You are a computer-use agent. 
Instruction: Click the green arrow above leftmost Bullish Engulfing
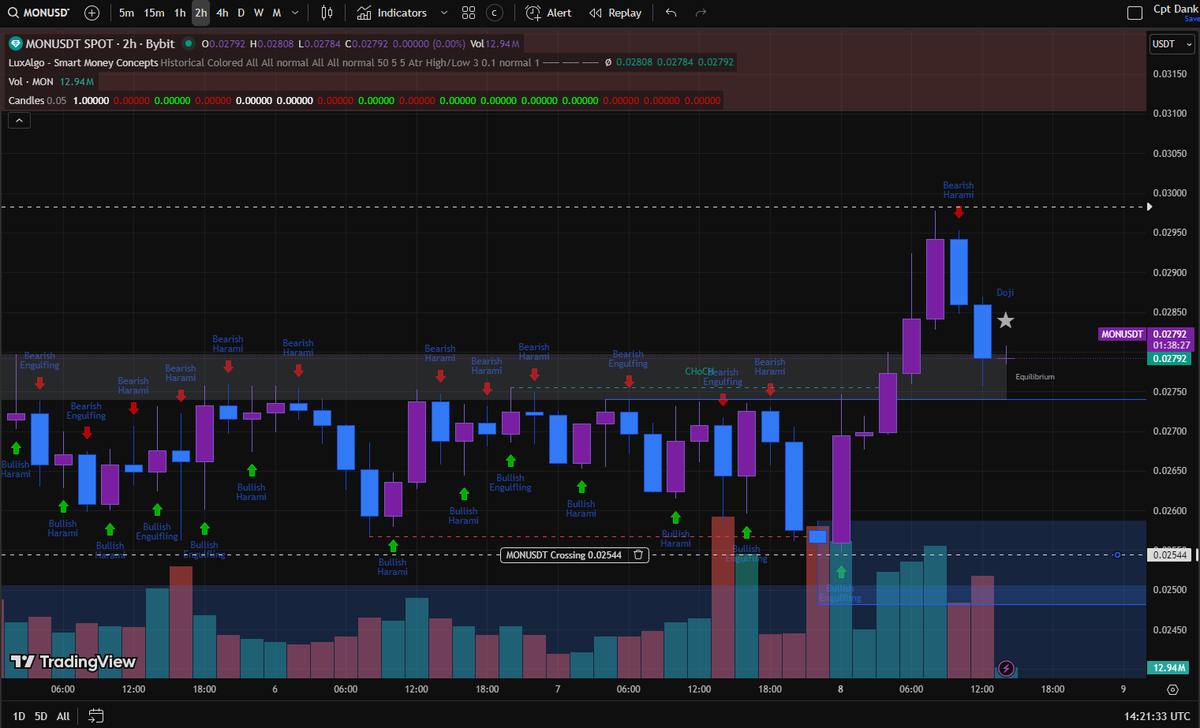click(157, 509)
